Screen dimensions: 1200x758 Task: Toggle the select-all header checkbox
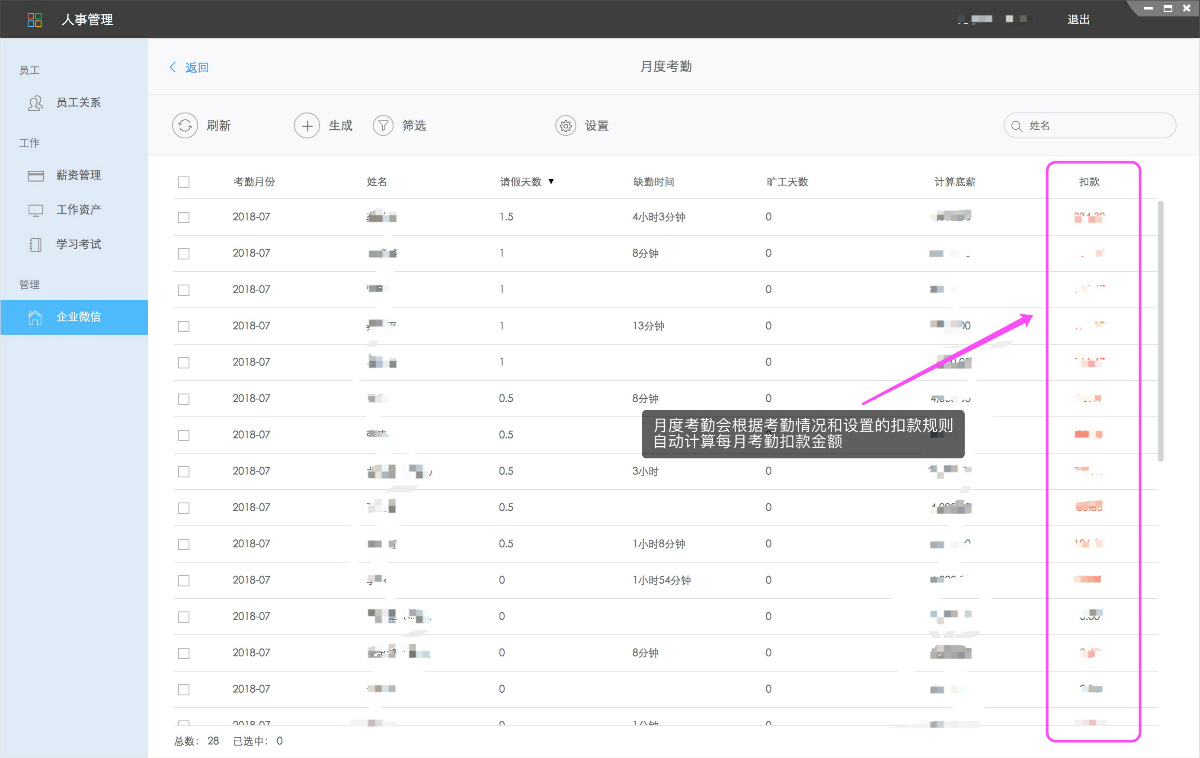tap(184, 182)
